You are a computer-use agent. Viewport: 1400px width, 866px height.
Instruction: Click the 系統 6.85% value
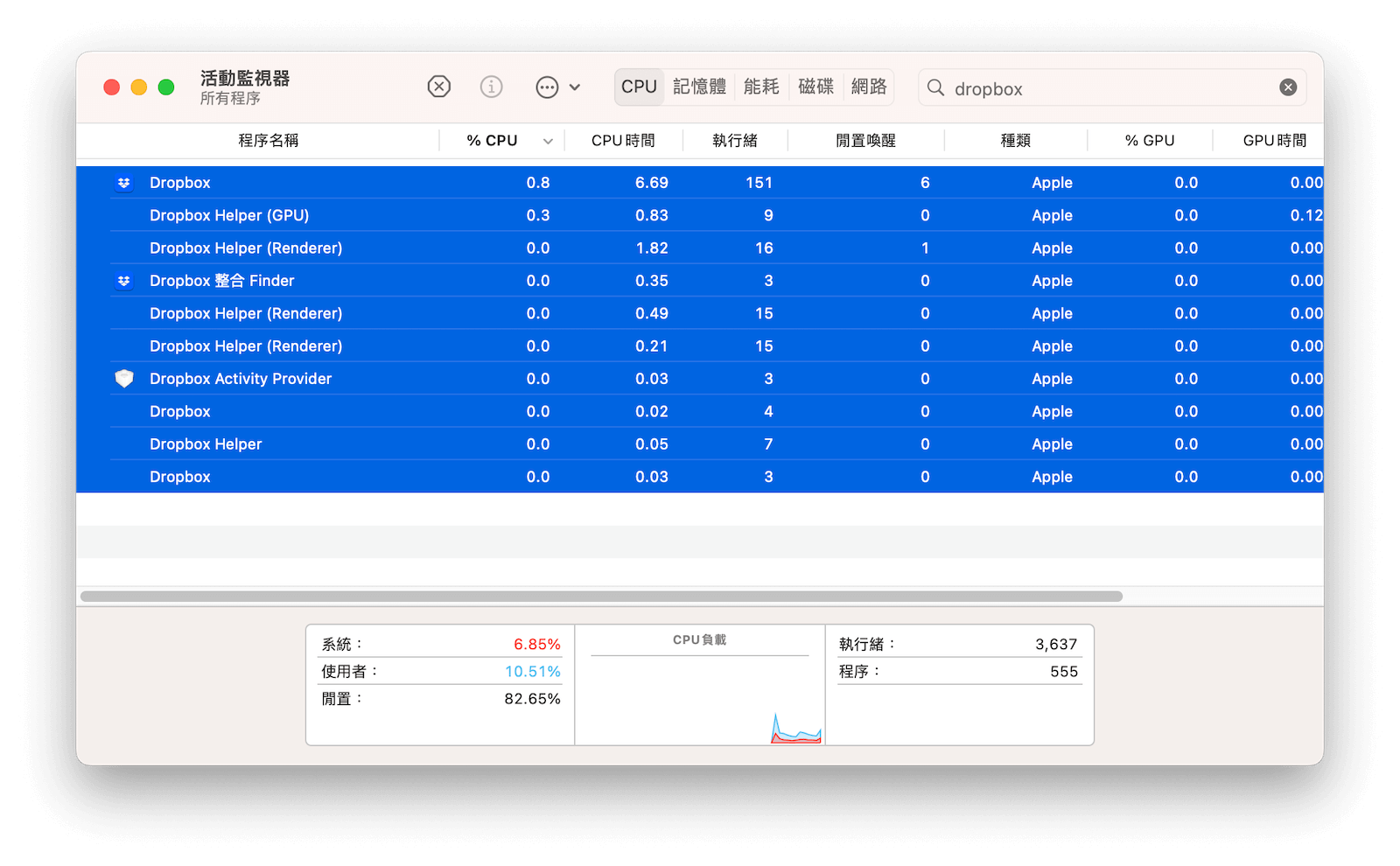[x=536, y=645]
